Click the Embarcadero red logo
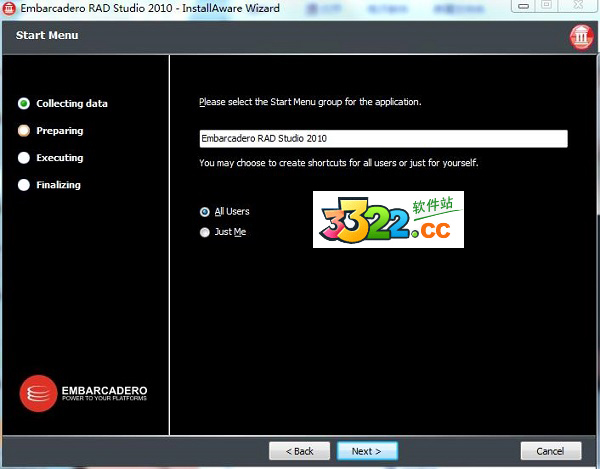 coord(38,393)
